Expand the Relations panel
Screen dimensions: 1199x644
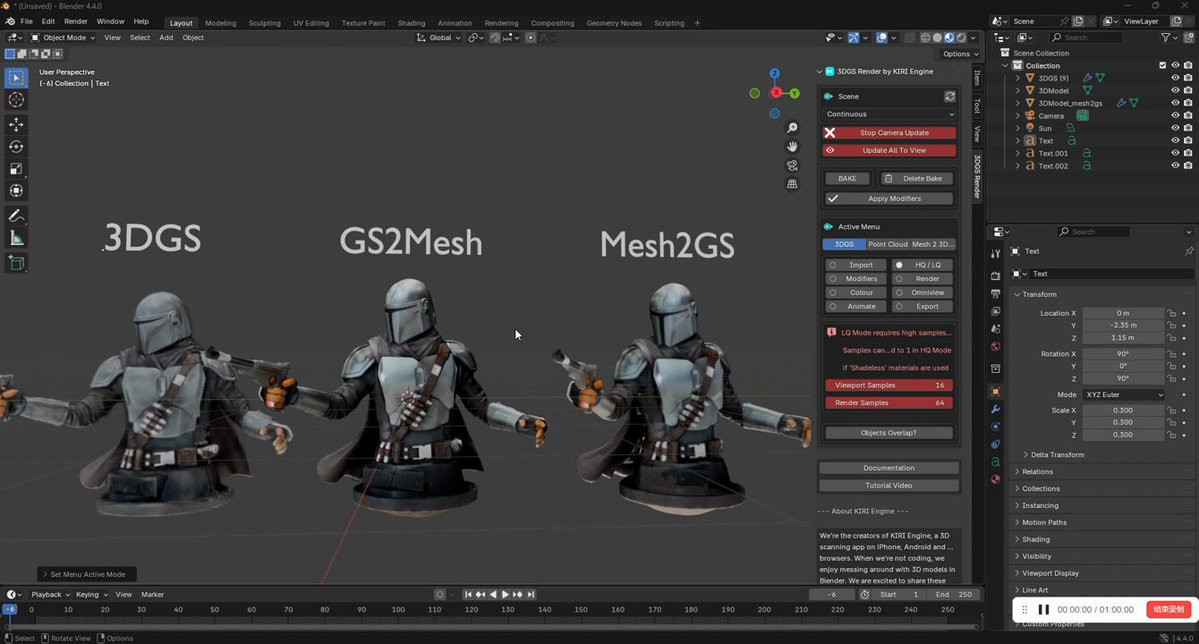1037,472
